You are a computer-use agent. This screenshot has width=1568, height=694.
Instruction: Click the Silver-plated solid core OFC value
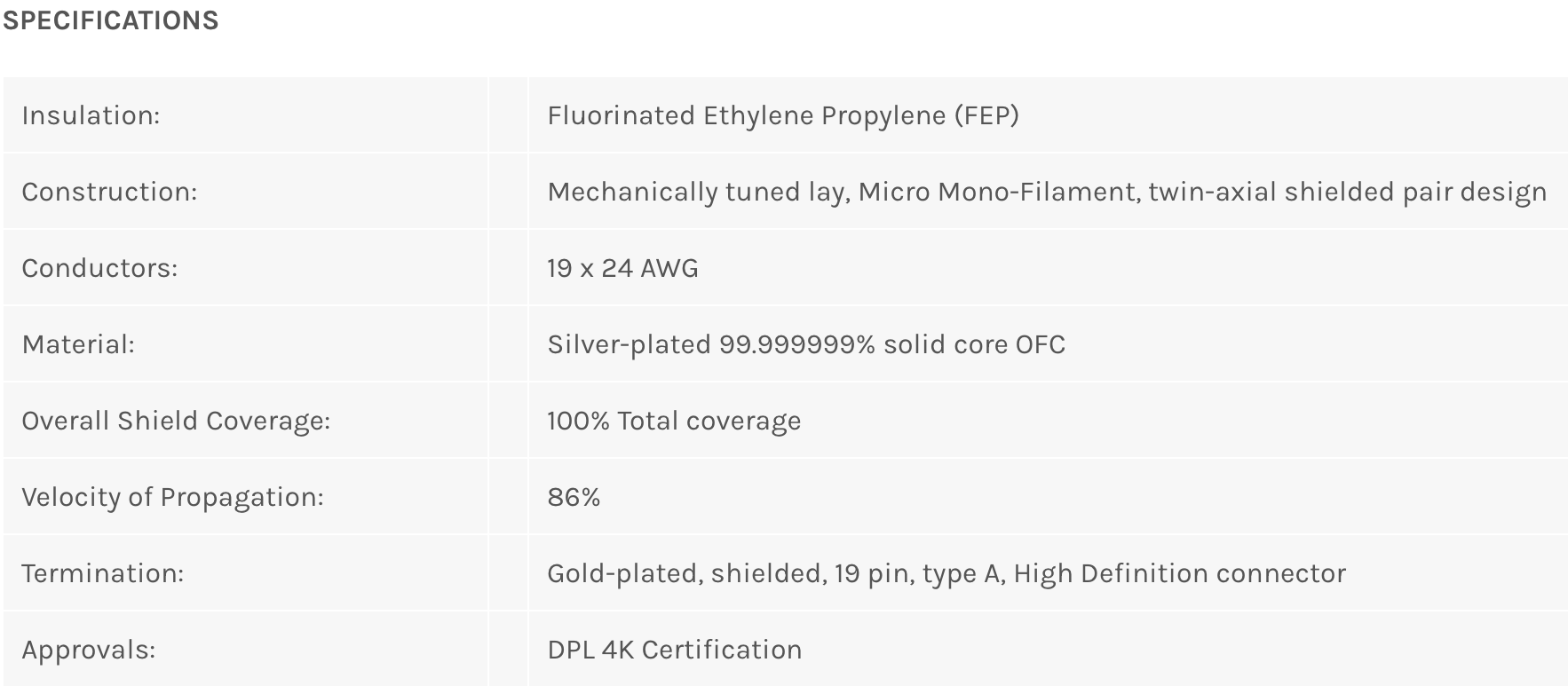(805, 344)
